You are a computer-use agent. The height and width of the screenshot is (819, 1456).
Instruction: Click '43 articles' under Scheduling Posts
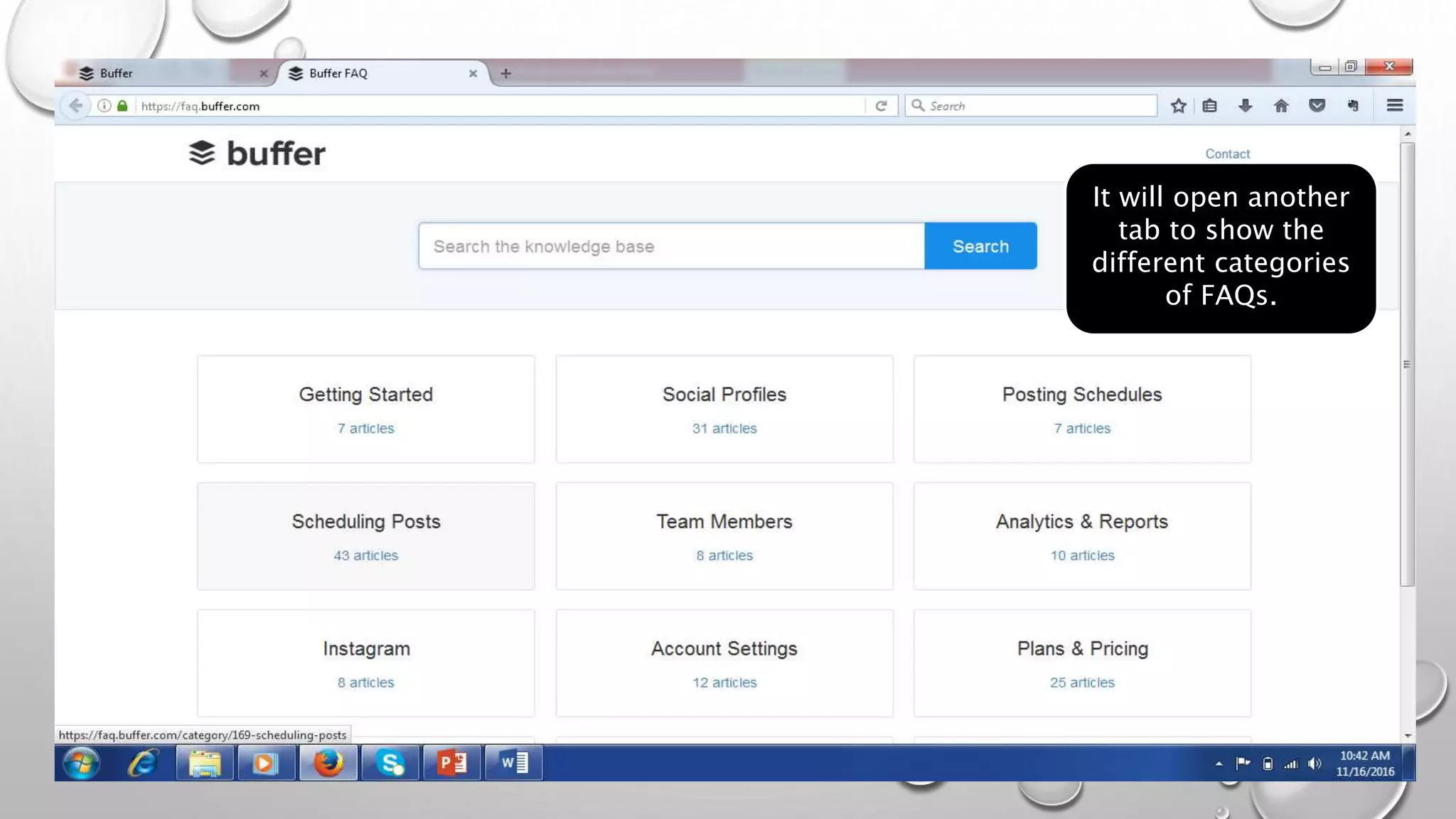(366, 555)
